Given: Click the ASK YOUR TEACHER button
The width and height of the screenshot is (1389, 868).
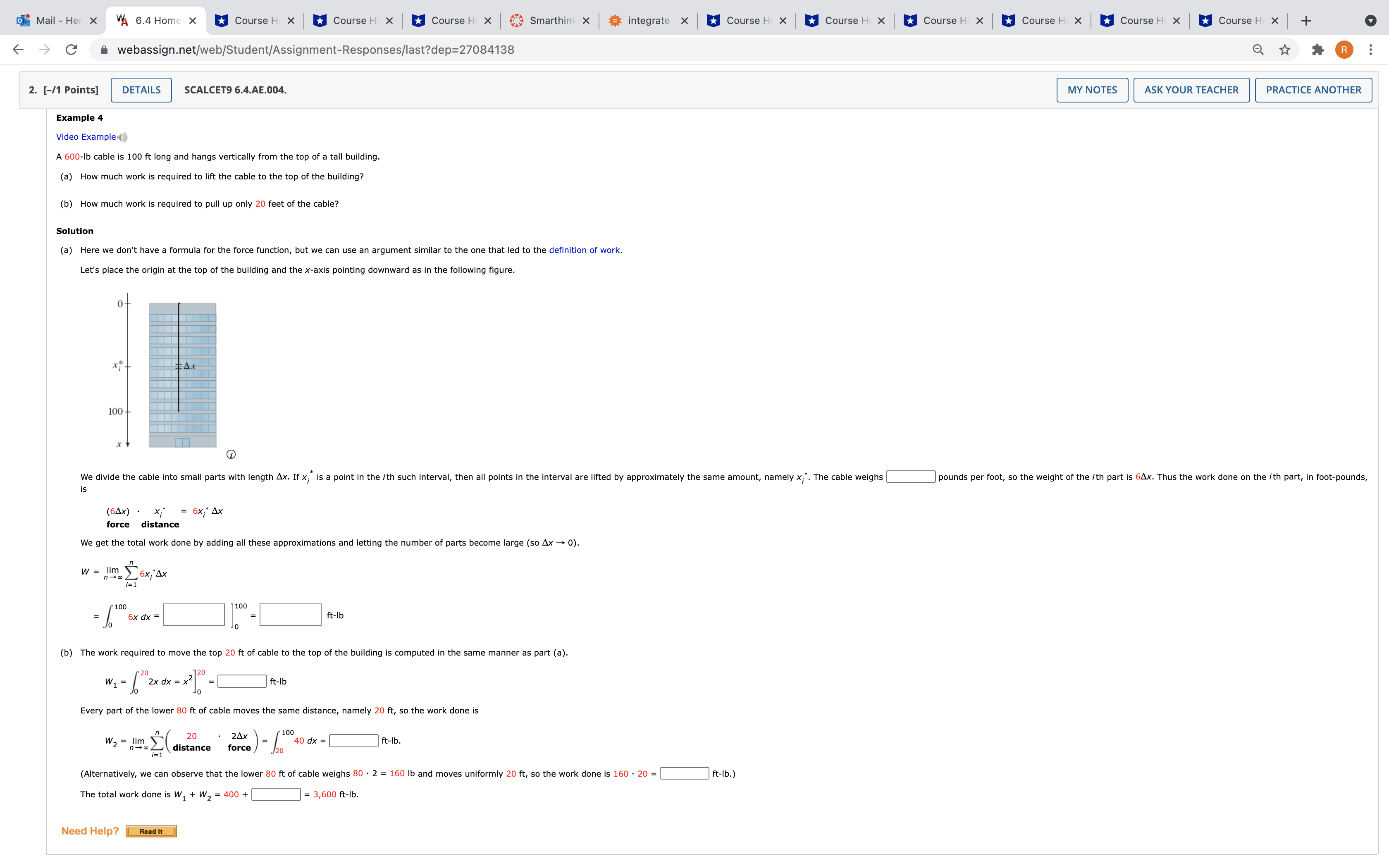Looking at the screenshot, I should [1191, 90].
